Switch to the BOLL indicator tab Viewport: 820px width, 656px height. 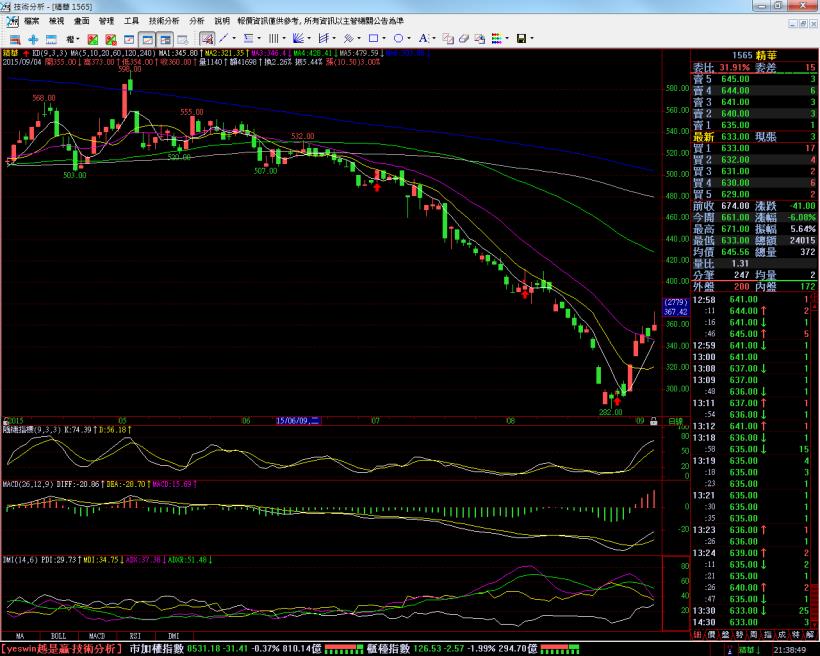click(58, 635)
